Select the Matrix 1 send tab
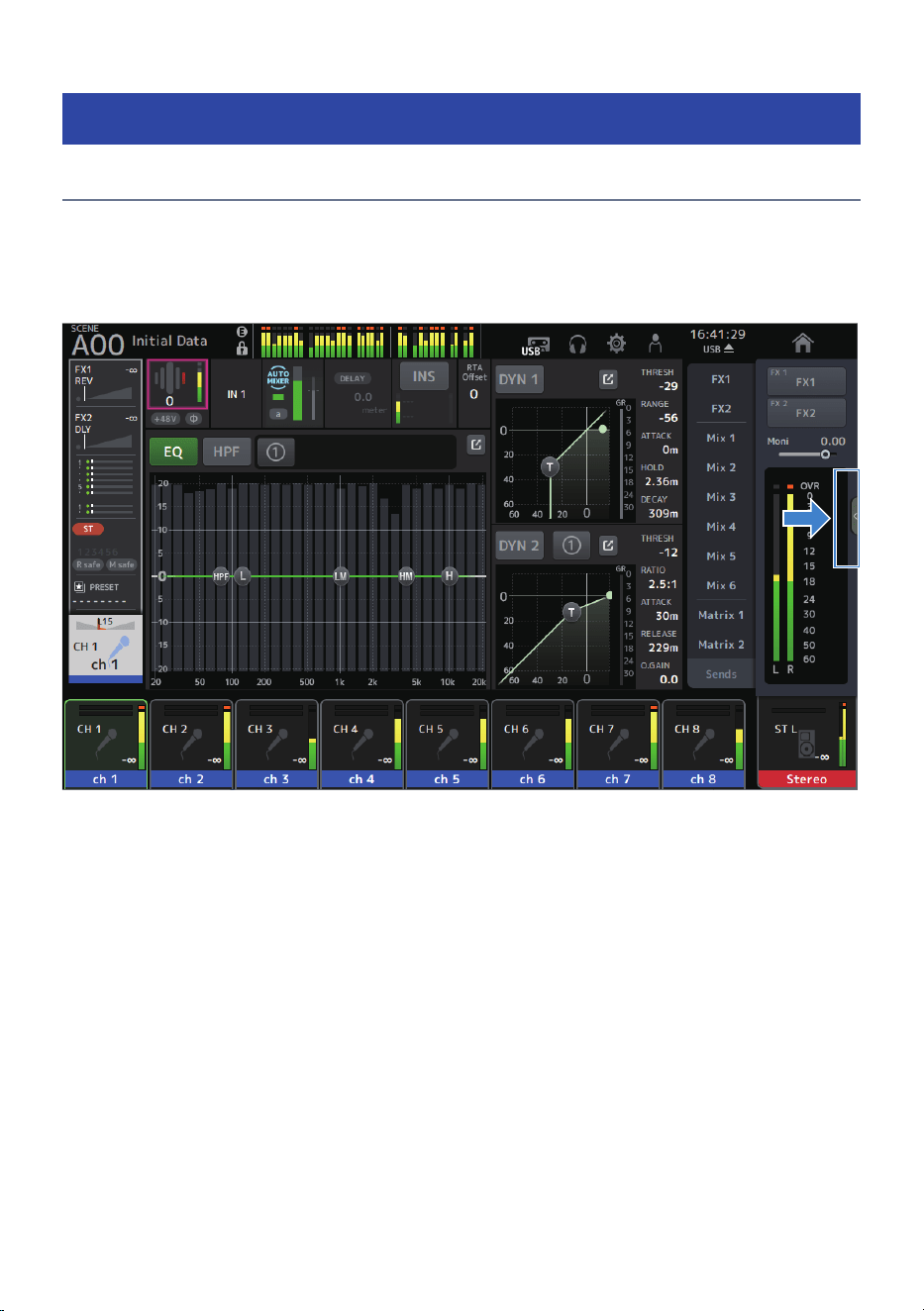 pos(721,615)
